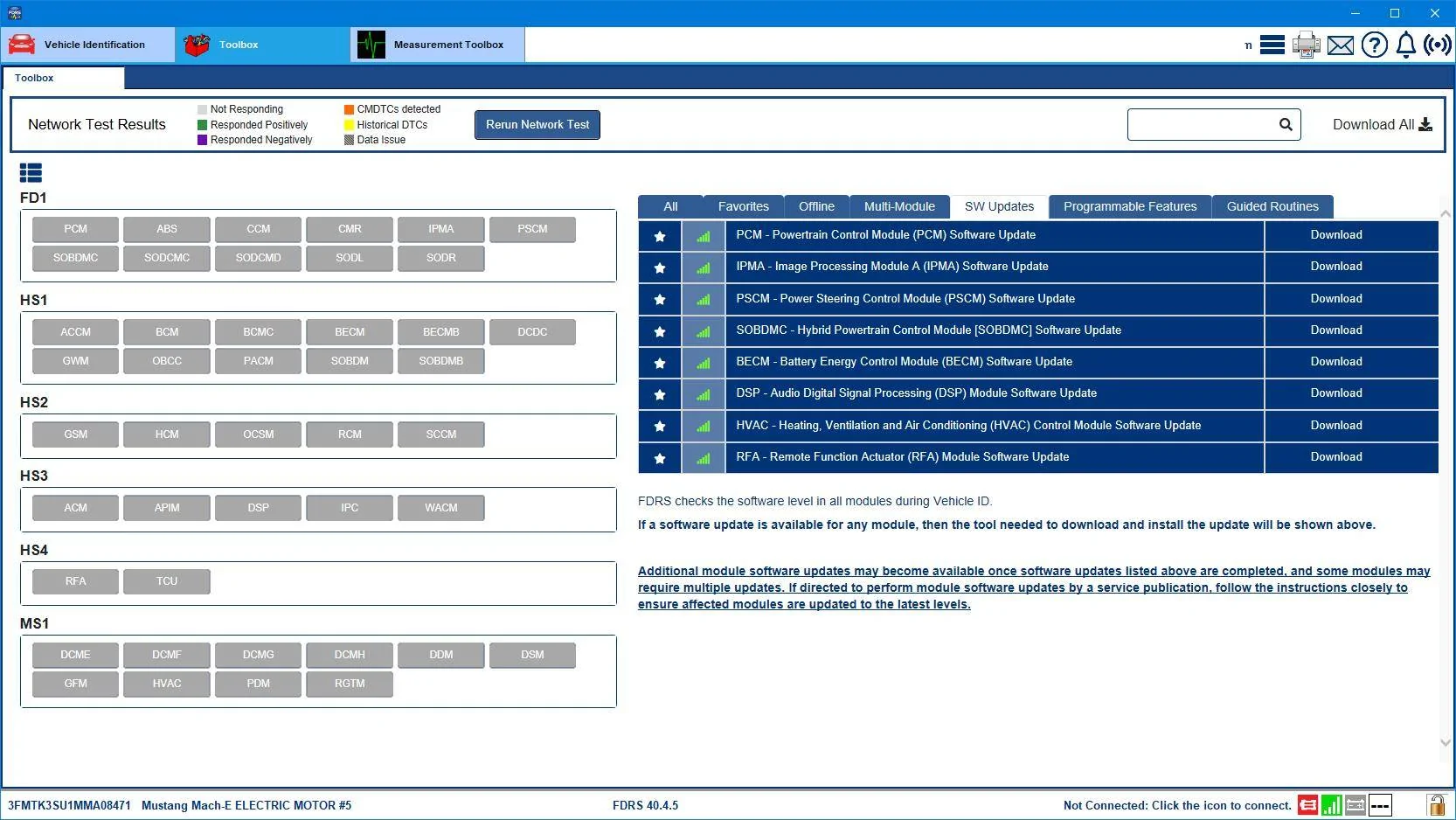Viewport: 1456px width, 820px height.
Task: Click the grey device icon in status bar
Action: pyautogui.click(x=1355, y=805)
